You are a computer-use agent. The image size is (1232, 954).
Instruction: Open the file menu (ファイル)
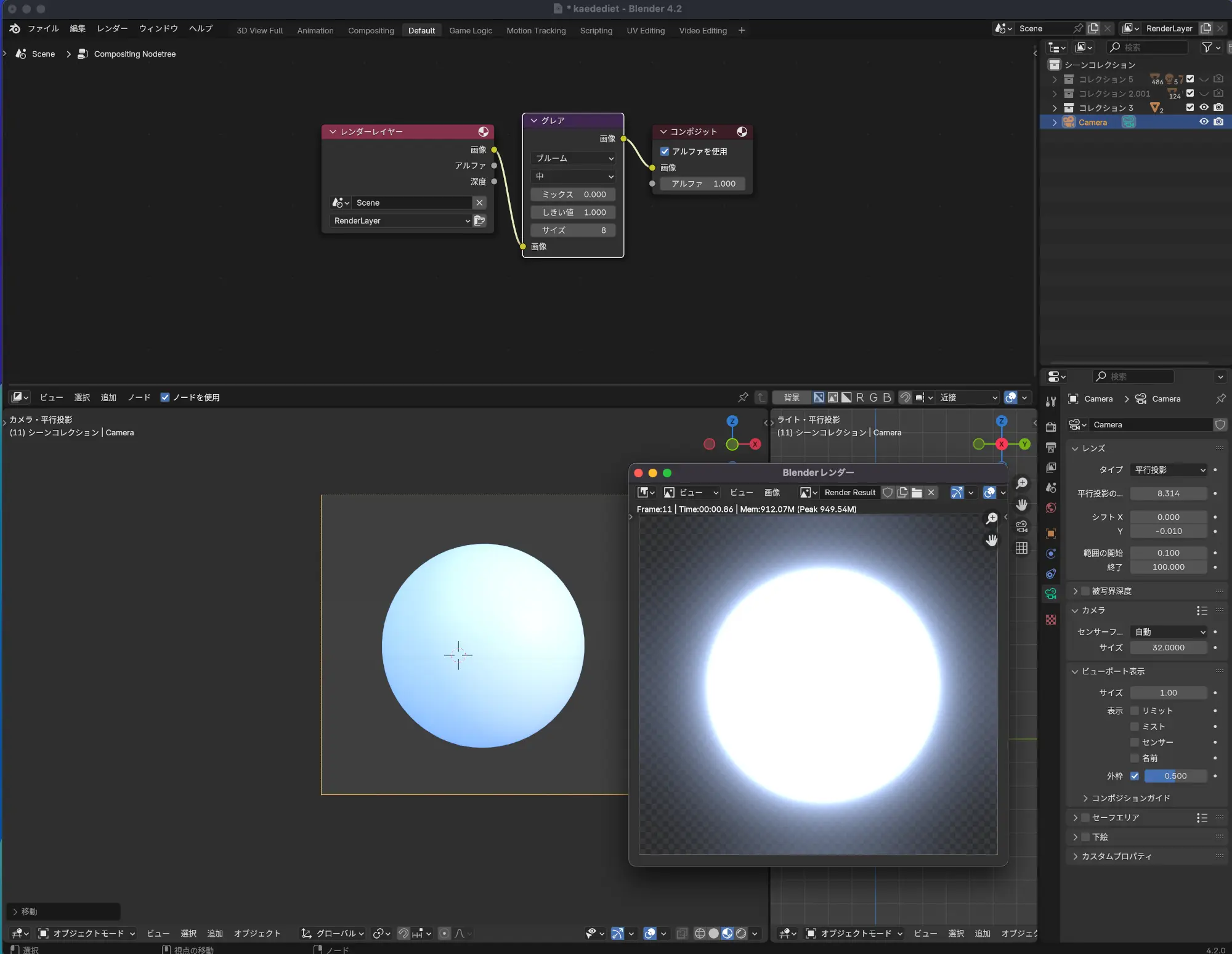(x=43, y=28)
